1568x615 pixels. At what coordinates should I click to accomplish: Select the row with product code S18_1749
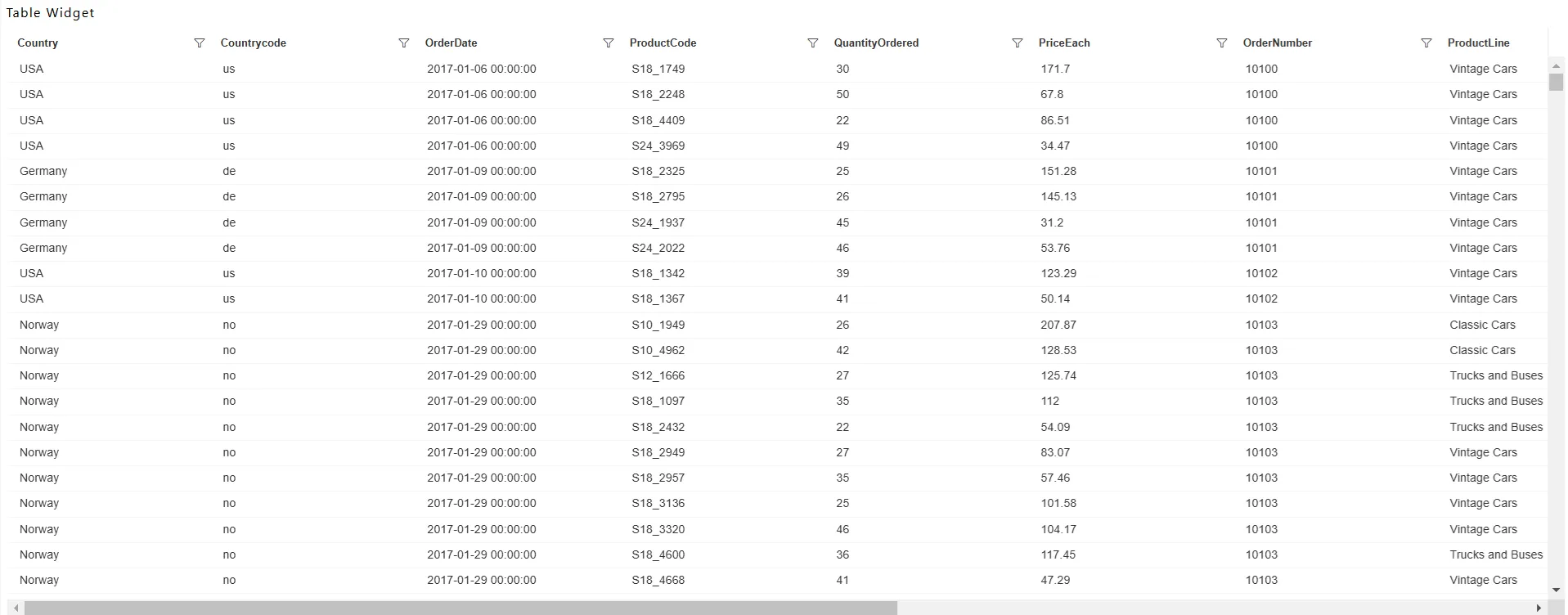[x=781, y=69]
